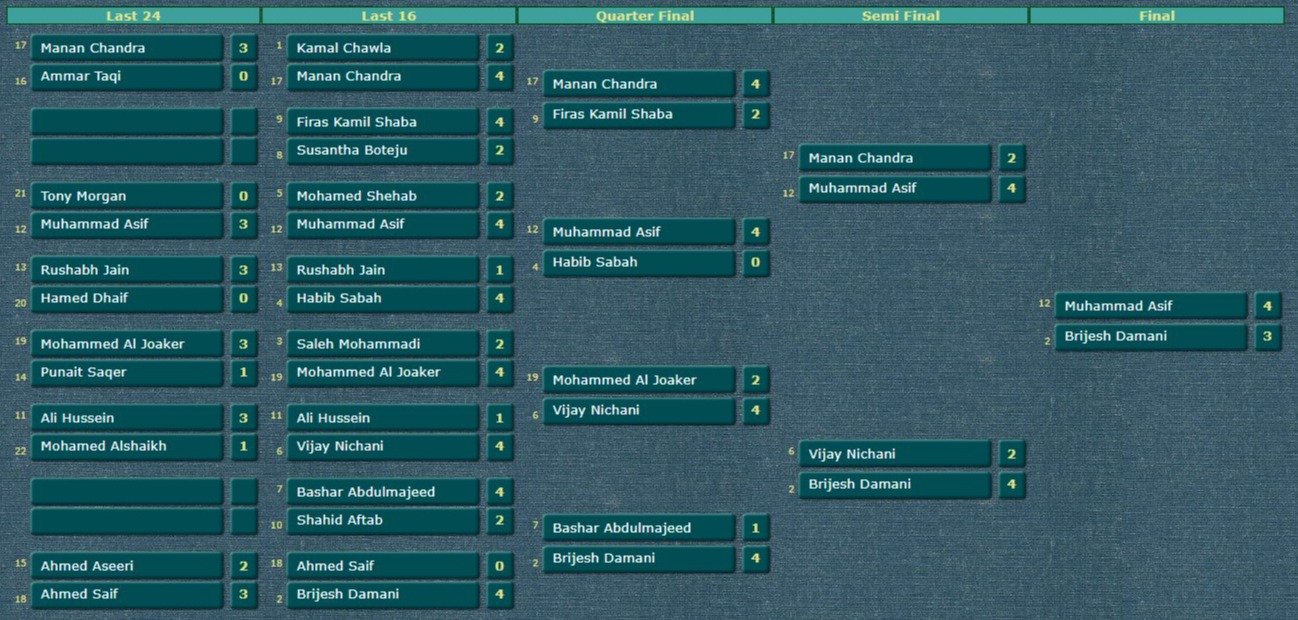Click the Last 24 column header

pos(133,16)
